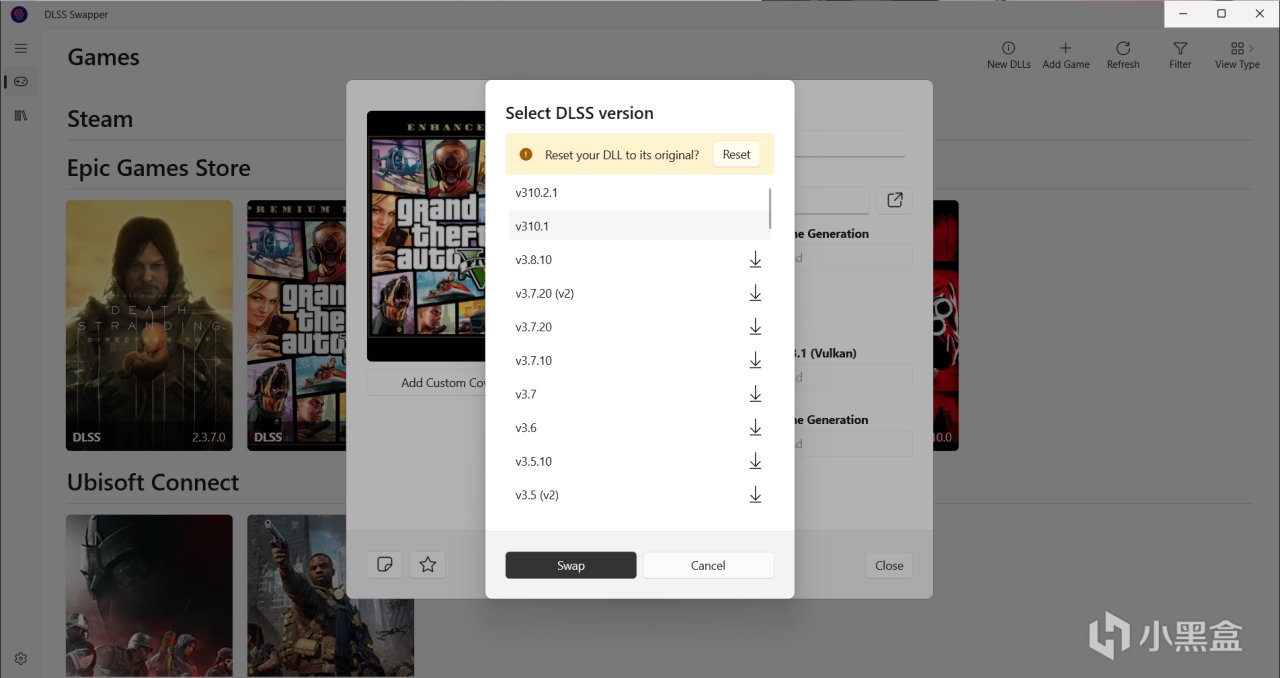
Task: Cancel the DLSS version selection
Action: tap(708, 565)
